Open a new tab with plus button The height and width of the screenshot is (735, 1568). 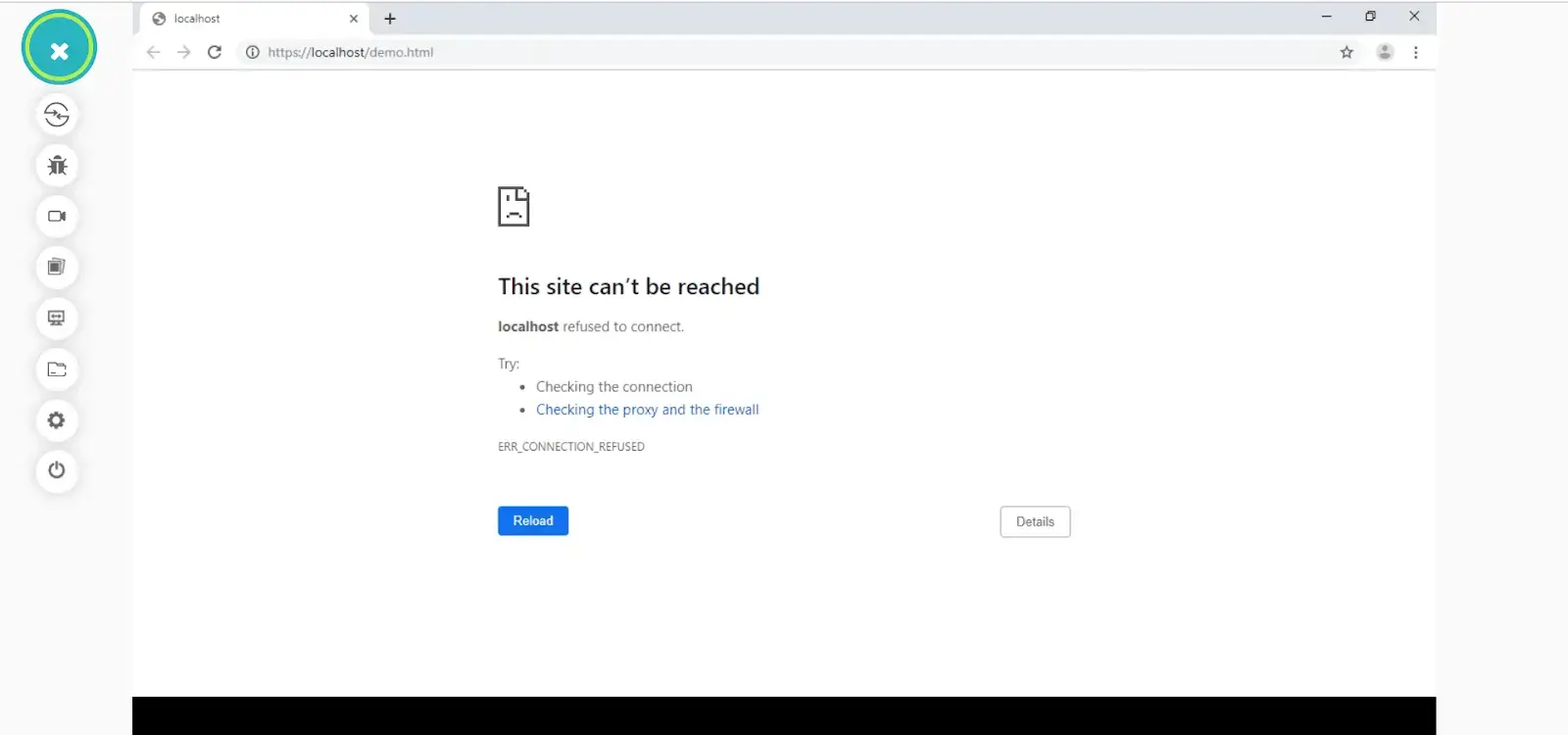pyautogui.click(x=390, y=19)
